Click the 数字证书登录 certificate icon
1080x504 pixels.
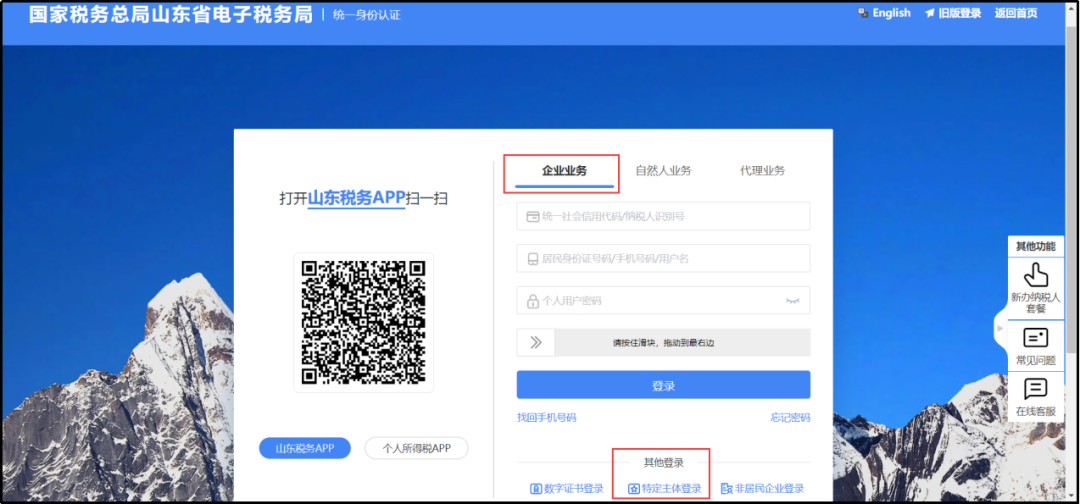[535, 489]
